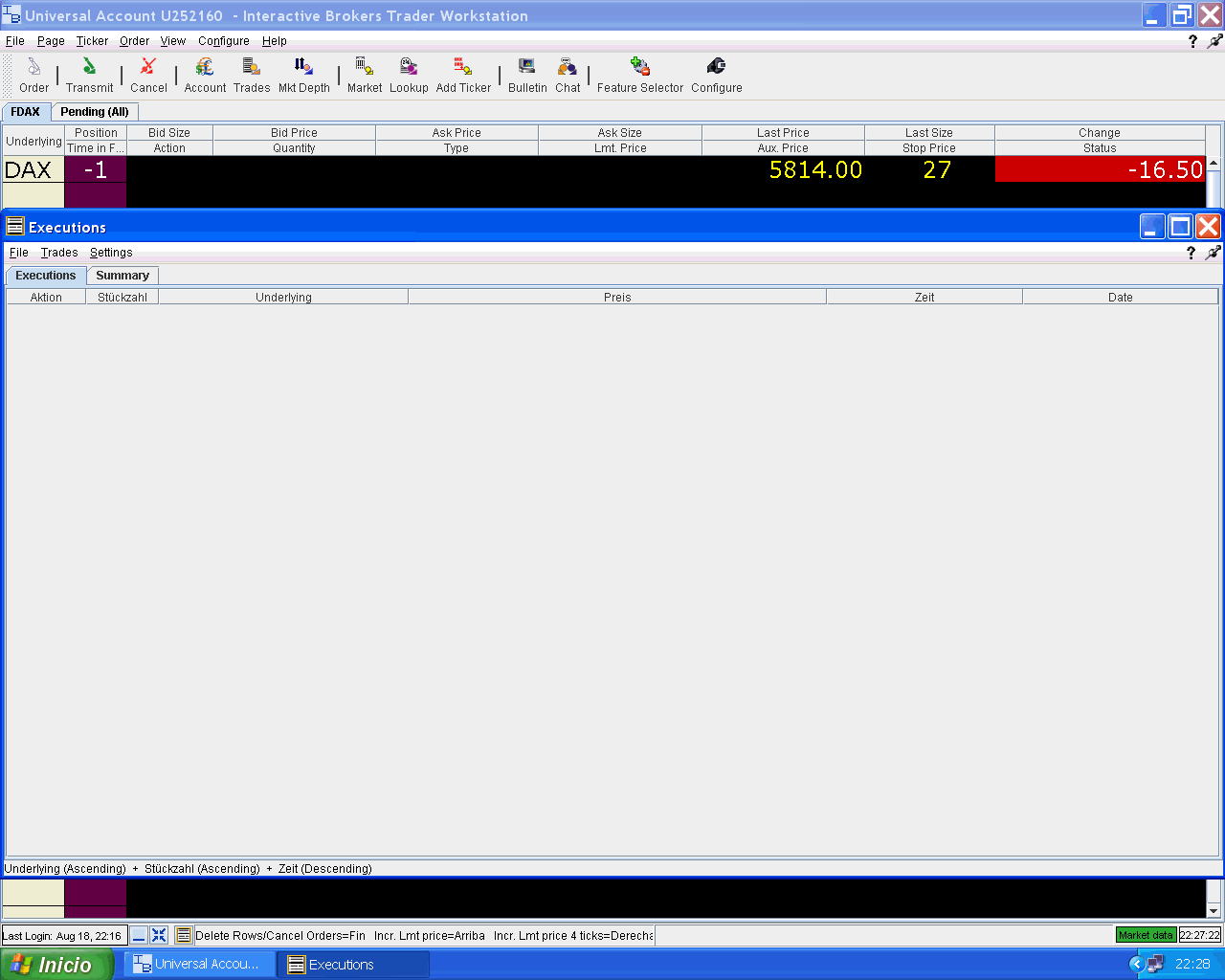Sort by the Zeit column header
The image size is (1225, 980).
click(924, 298)
